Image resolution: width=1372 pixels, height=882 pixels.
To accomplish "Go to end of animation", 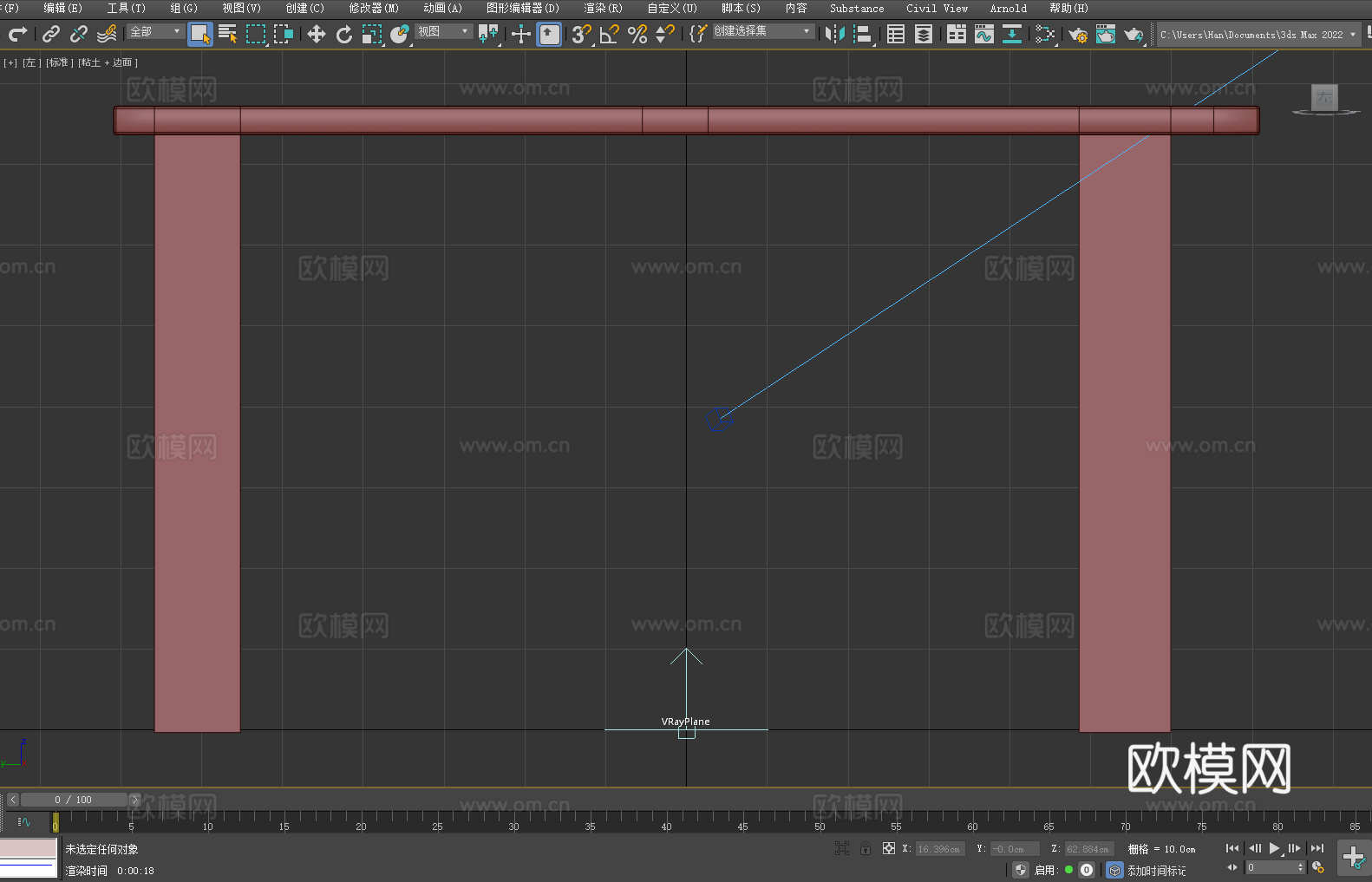I will coord(1317,848).
